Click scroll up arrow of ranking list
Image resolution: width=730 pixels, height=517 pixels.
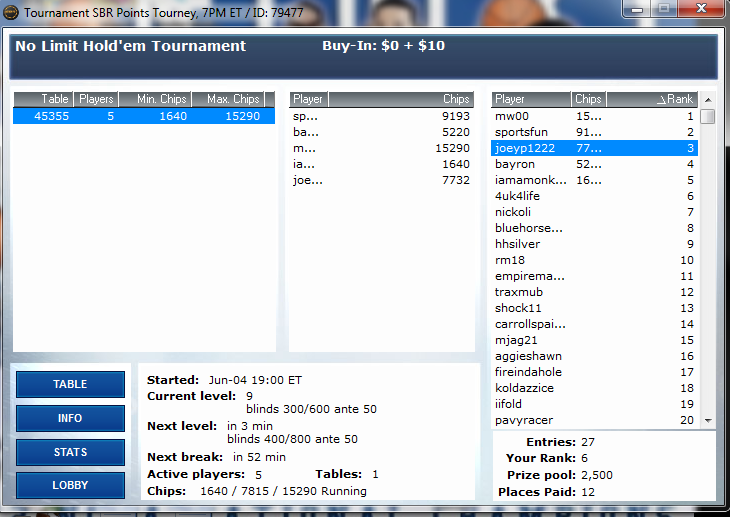coord(708,100)
